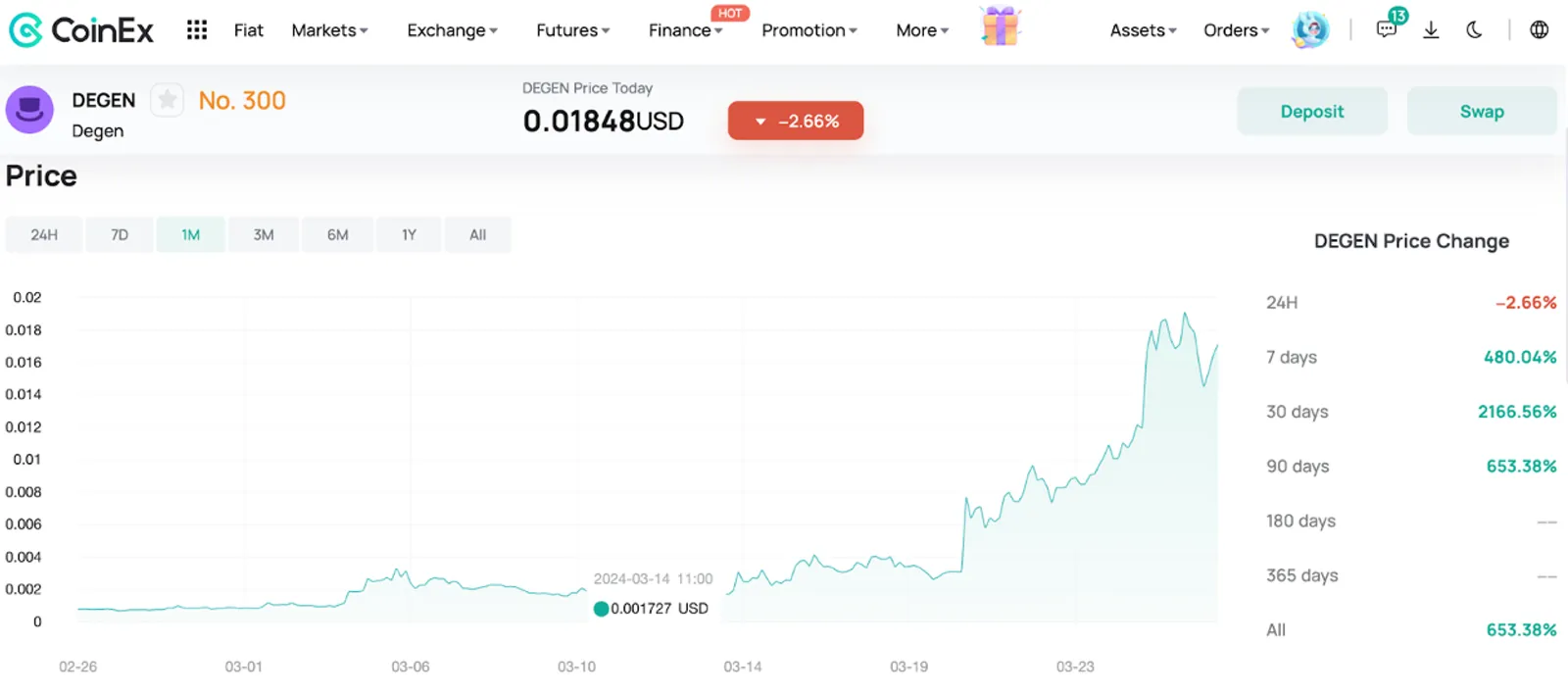Image resolution: width=1568 pixels, height=694 pixels.
Task: Click the 0.01848USD price value
Action: click(x=603, y=121)
